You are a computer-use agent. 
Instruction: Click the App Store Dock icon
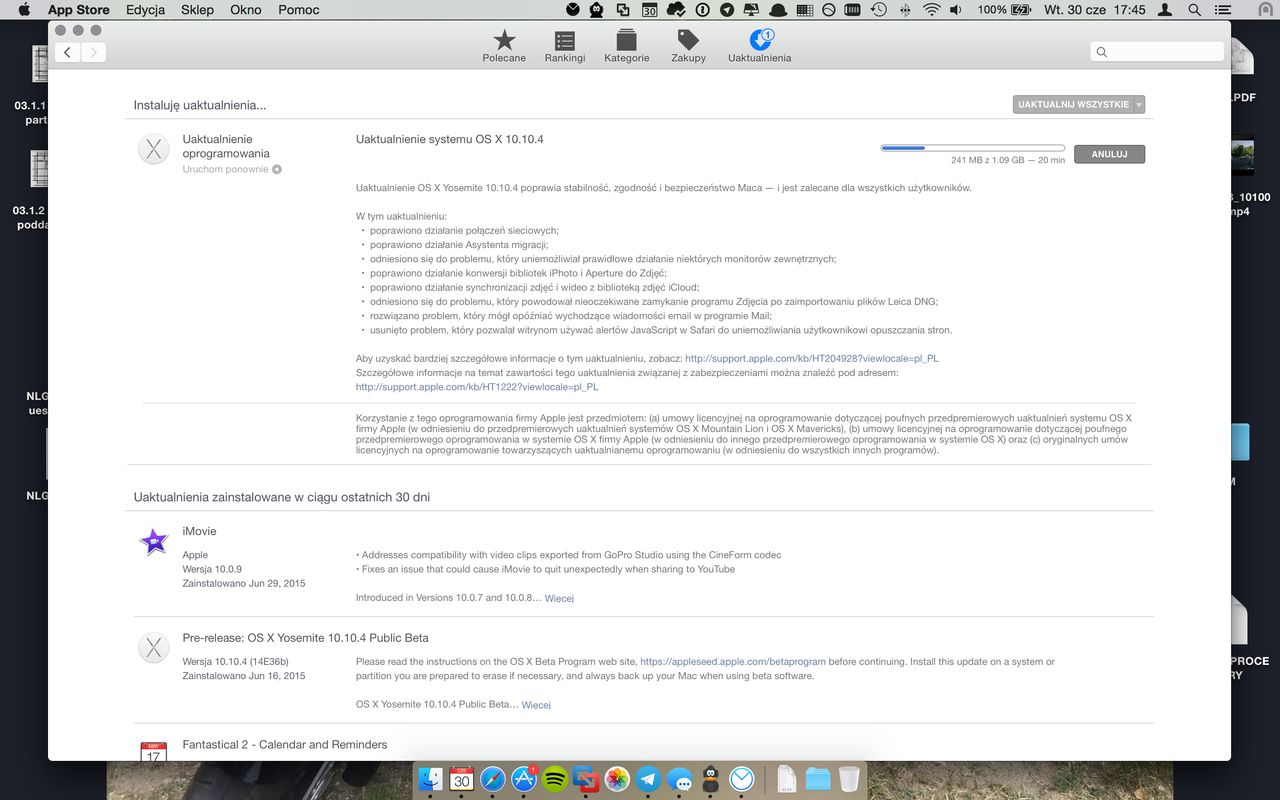point(524,779)
